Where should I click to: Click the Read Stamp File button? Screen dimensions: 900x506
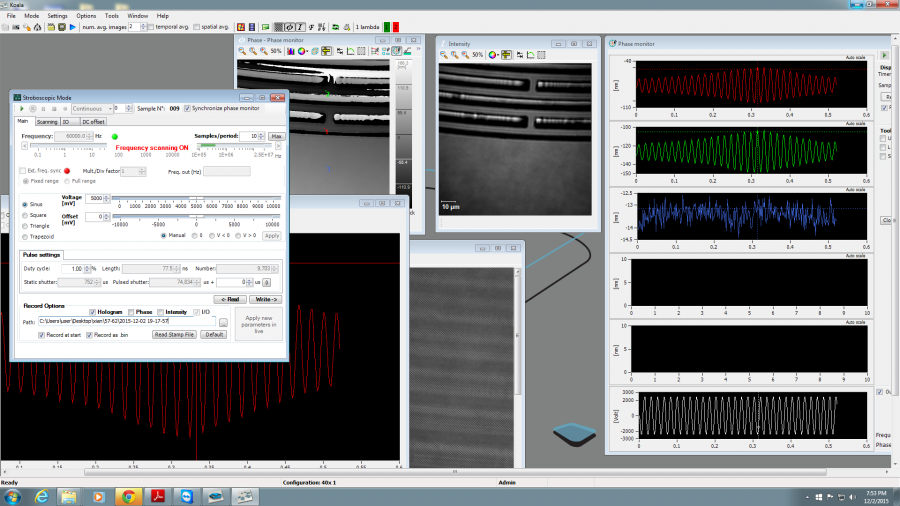(174, 335)
